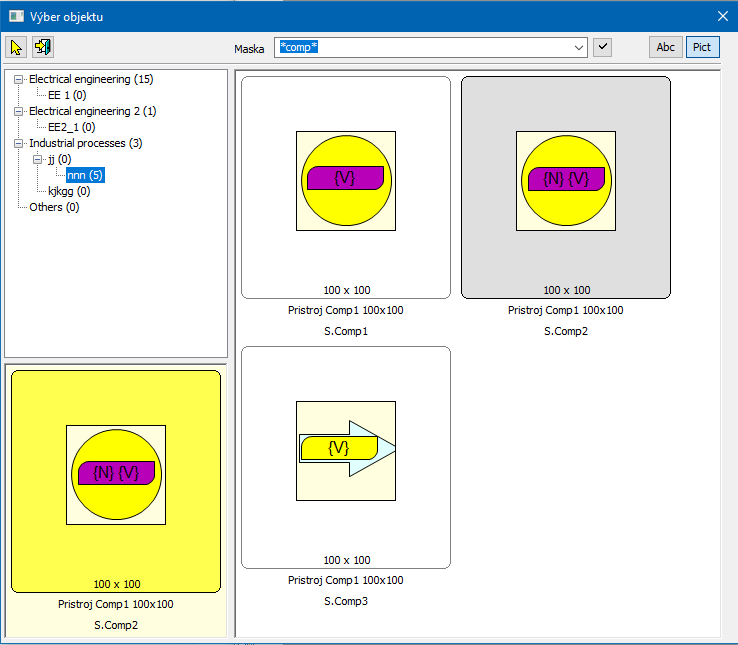The height and width of the screenshot is (645, 738).
Task: Select the S.Comp3 arrow object thumbnail
Action: coord(346,456)
